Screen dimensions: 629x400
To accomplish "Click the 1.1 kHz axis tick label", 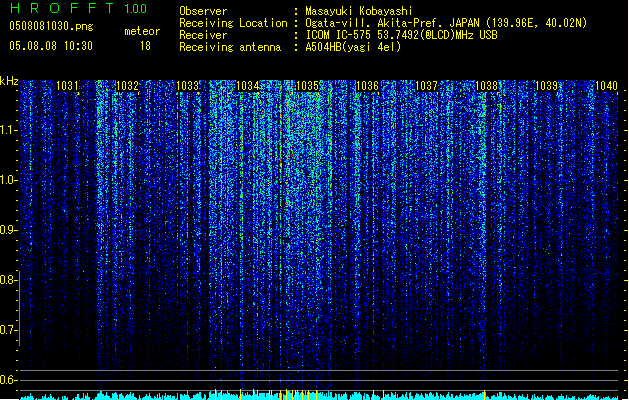I will click(8, 130).
